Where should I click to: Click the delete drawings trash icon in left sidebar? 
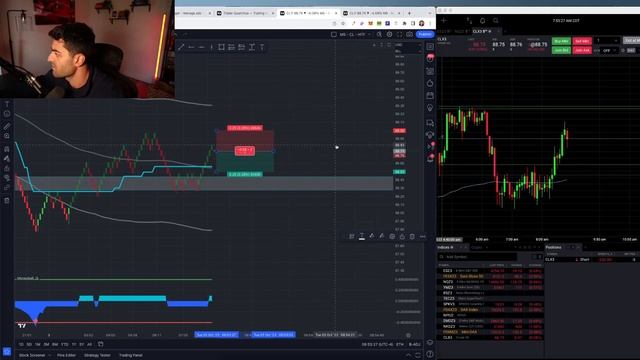click(7, 200)
